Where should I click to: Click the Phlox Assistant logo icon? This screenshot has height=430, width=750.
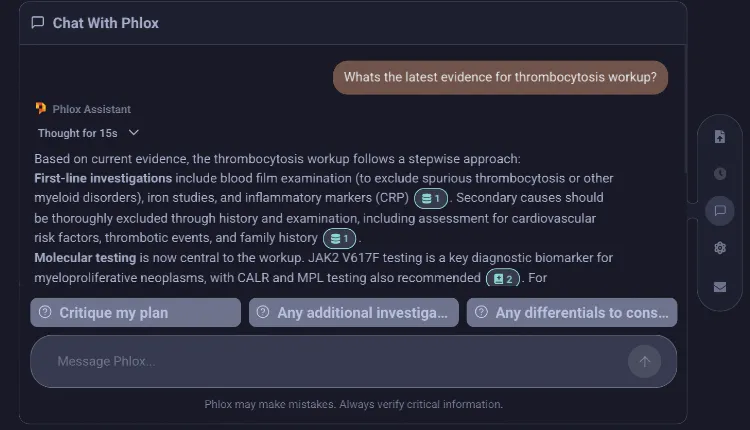(41, 109)
